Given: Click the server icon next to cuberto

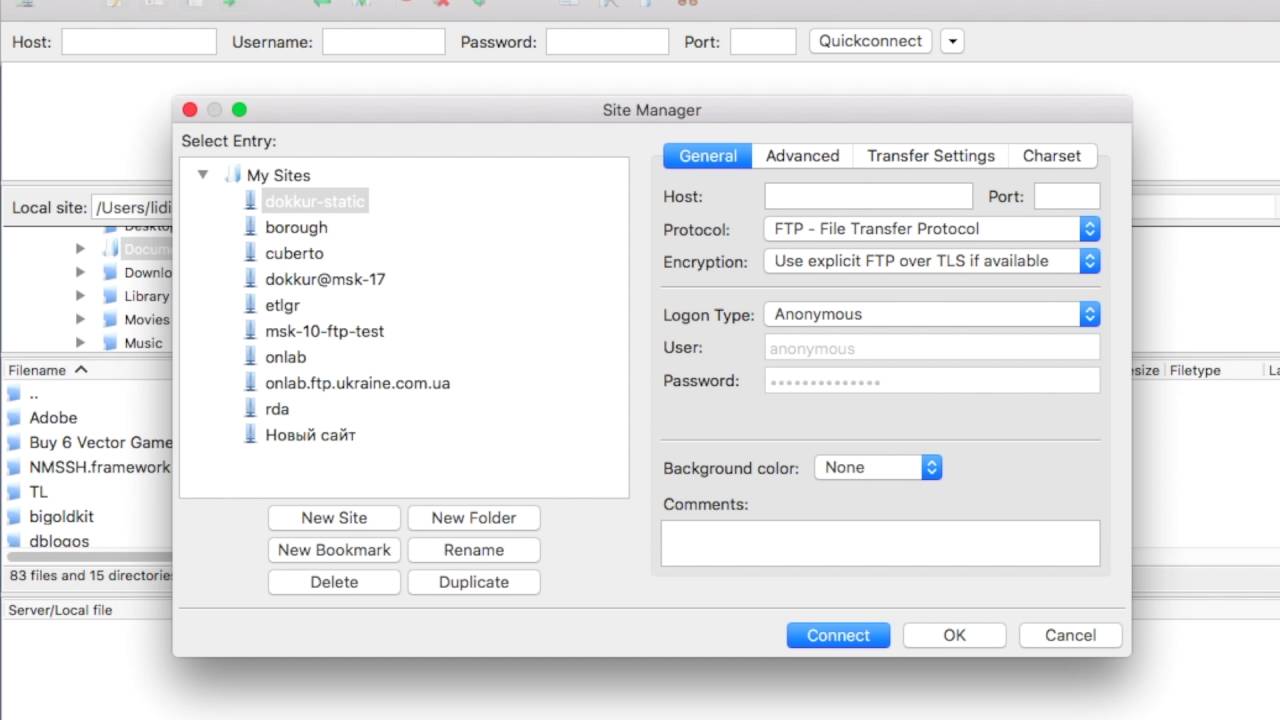Looking at the screenshot, I should pos(251,253).
